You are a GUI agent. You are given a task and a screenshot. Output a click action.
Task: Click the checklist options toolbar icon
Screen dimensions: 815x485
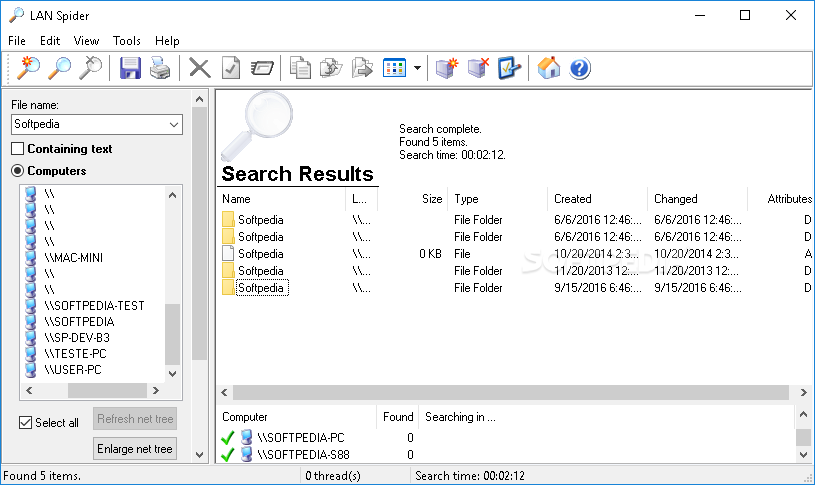509,68
